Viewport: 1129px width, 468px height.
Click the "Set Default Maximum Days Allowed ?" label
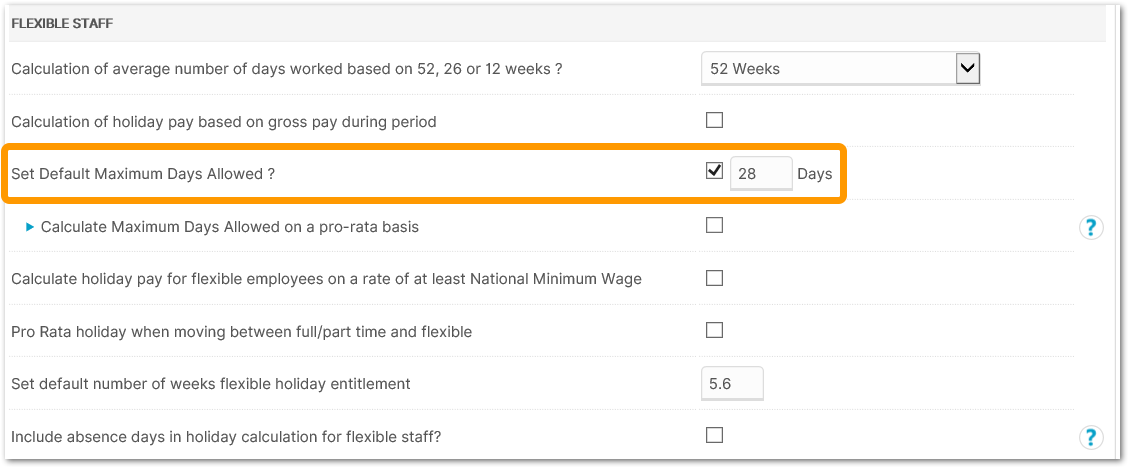(143, 174)
